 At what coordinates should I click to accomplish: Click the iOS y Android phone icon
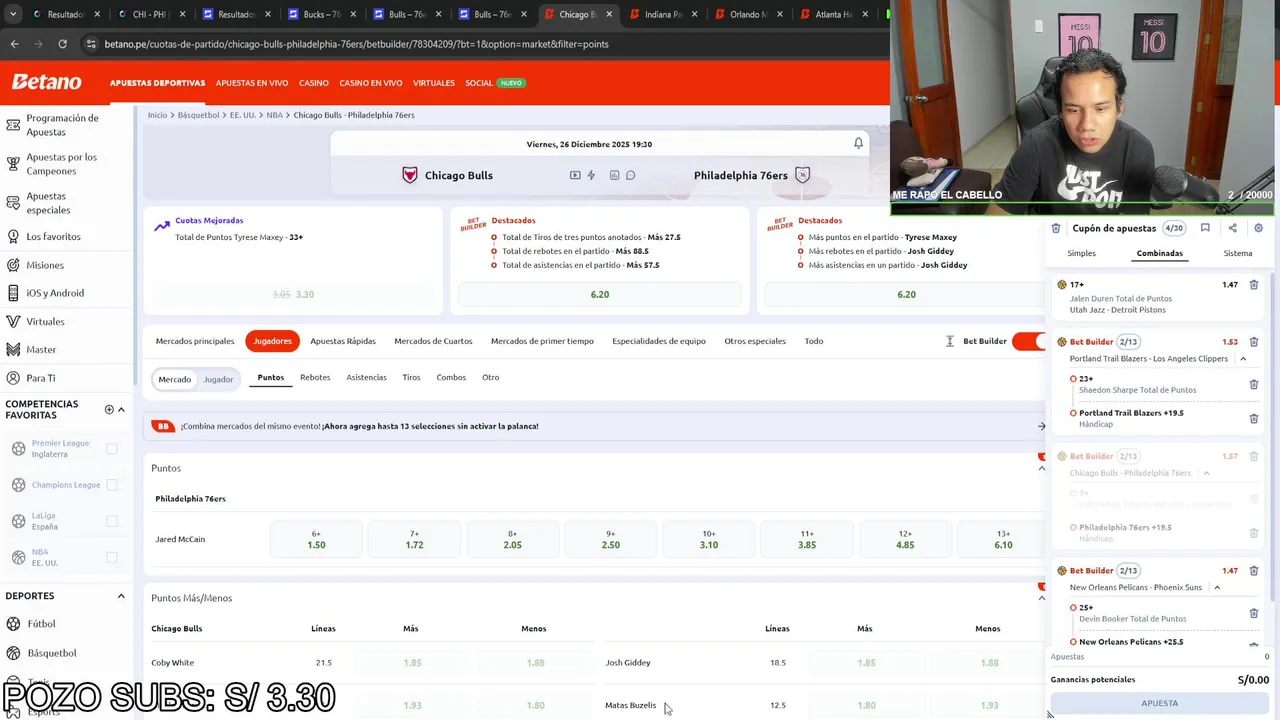[13, 293]
